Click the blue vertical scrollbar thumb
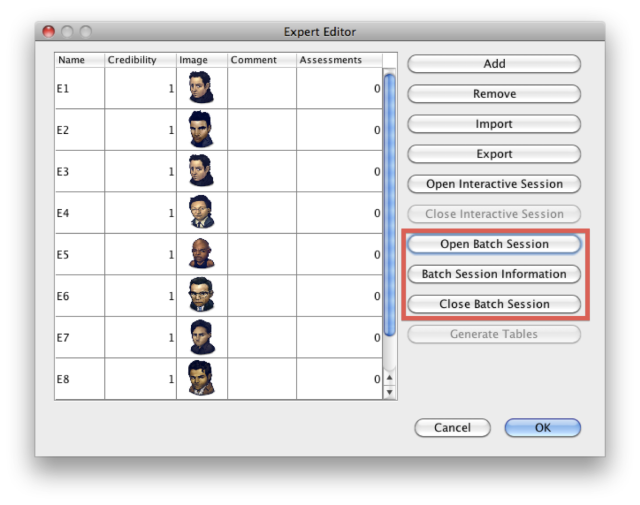The height and width of the screenshot is (505, 640). pos(390,205)
